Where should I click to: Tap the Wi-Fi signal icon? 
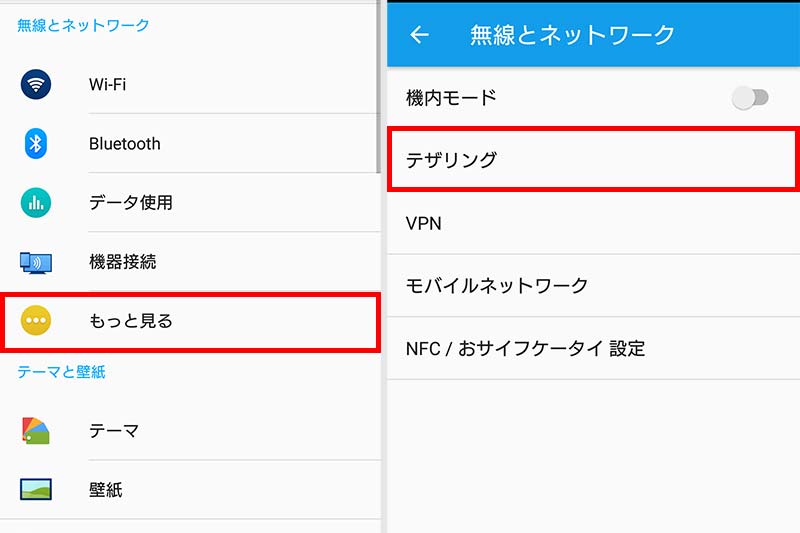pyautogui.click(x=36, y=84)
